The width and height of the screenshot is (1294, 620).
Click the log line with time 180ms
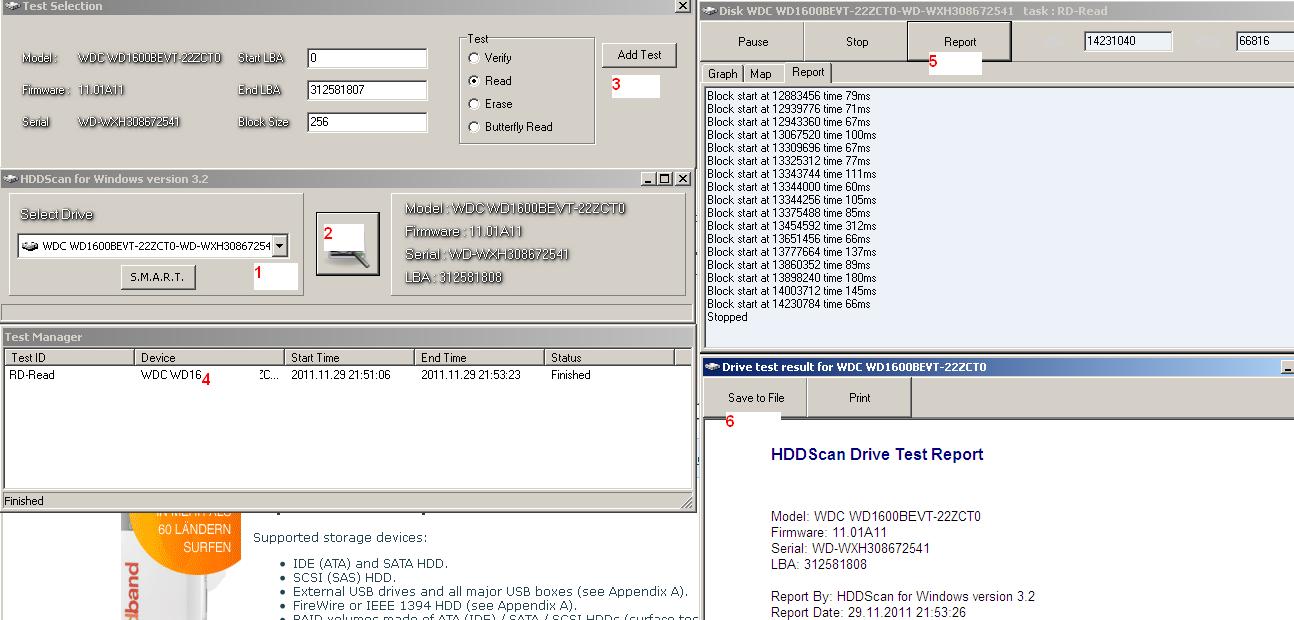791,278
